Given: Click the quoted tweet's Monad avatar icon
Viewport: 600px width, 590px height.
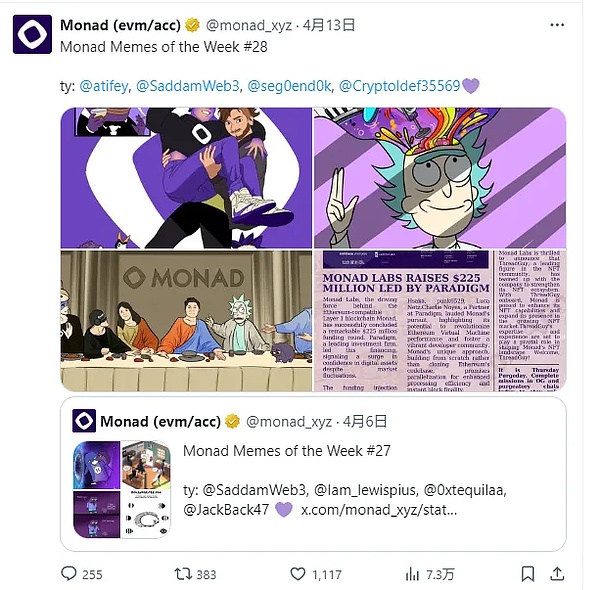Looking at the screenshot, I should point(84,421).
